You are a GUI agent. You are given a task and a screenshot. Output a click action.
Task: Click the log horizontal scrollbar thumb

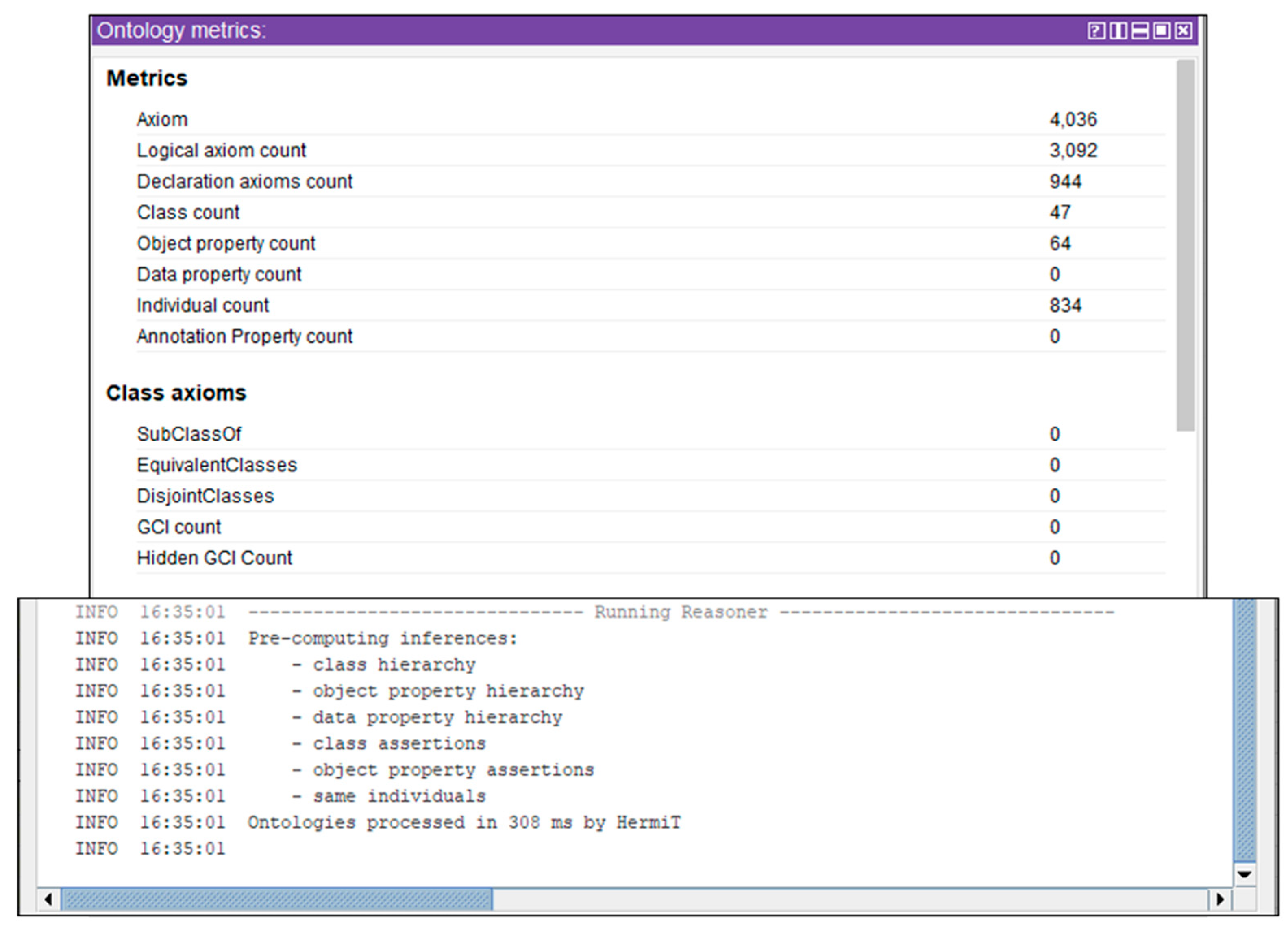pyautogui.click(x=276, y=899)
